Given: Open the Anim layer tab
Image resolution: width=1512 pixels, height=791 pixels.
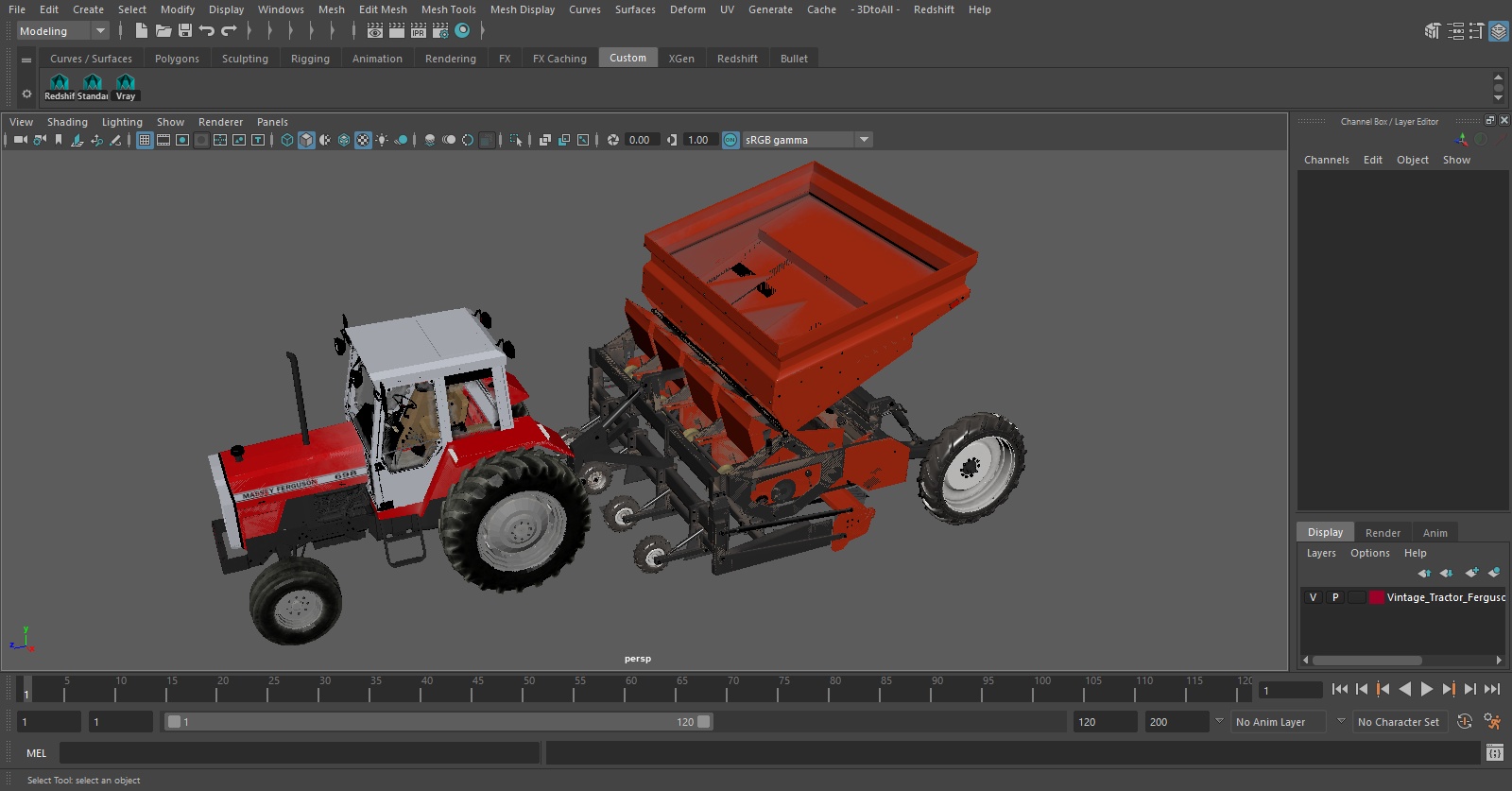Looking at the screenshot, I should pyautogui.click(x=1435, y=533).
